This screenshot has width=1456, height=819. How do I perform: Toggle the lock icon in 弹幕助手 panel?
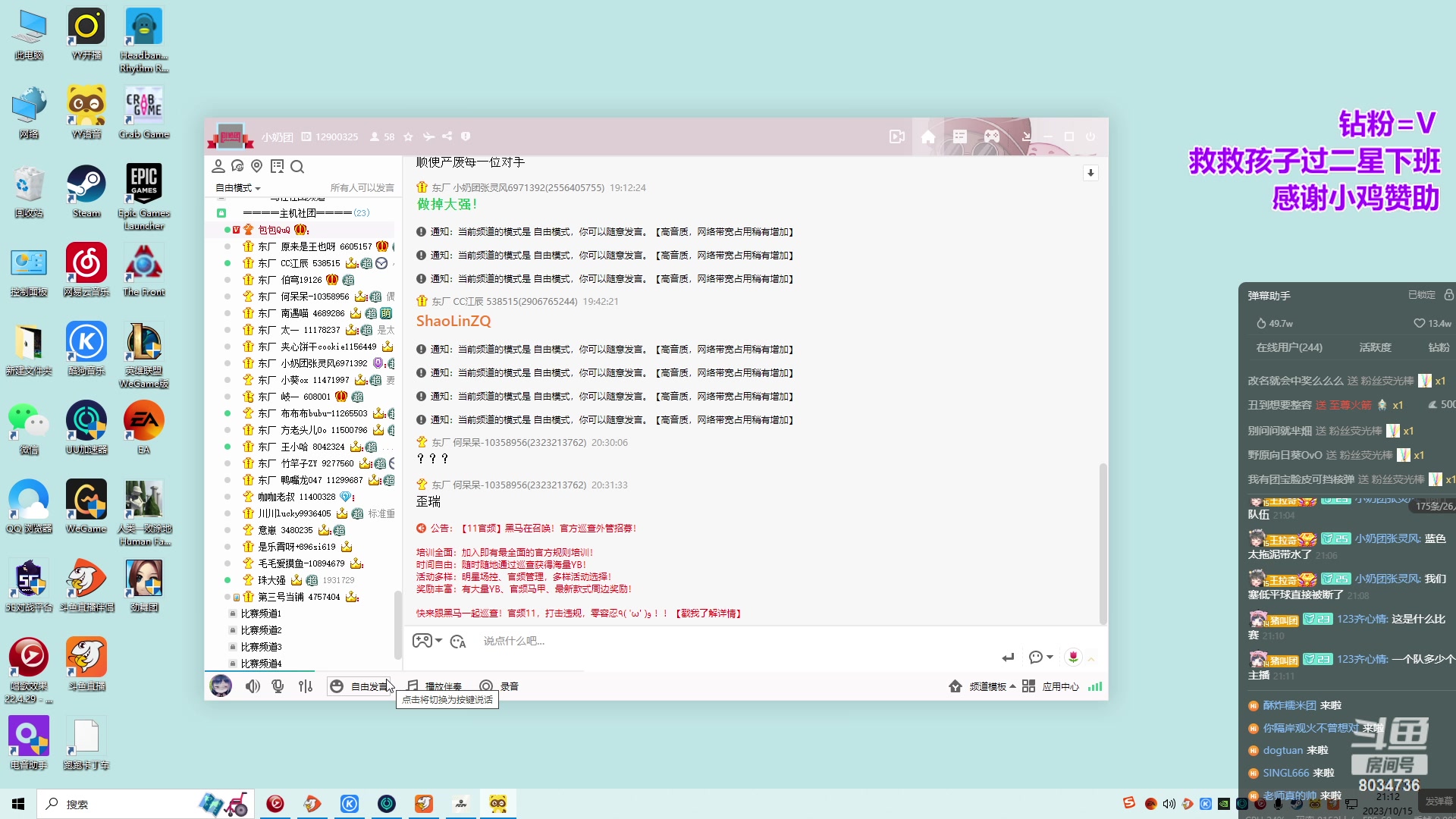point(1448,294)
